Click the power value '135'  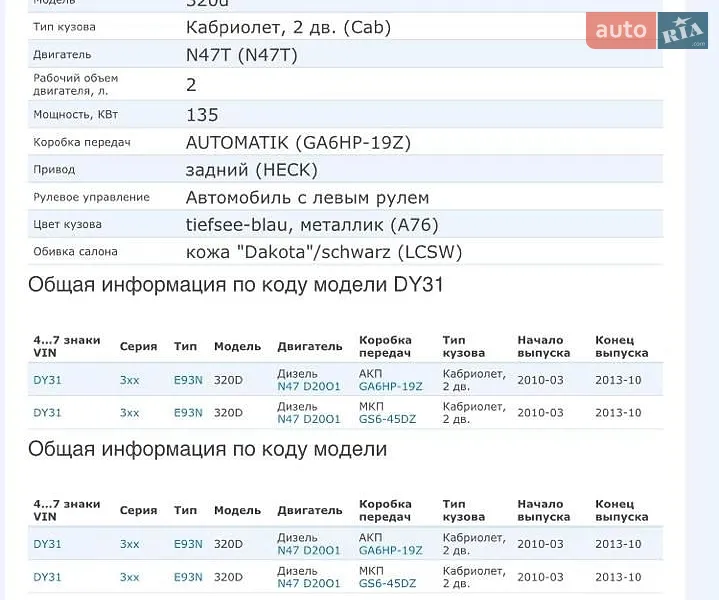[x=202, y=115]
